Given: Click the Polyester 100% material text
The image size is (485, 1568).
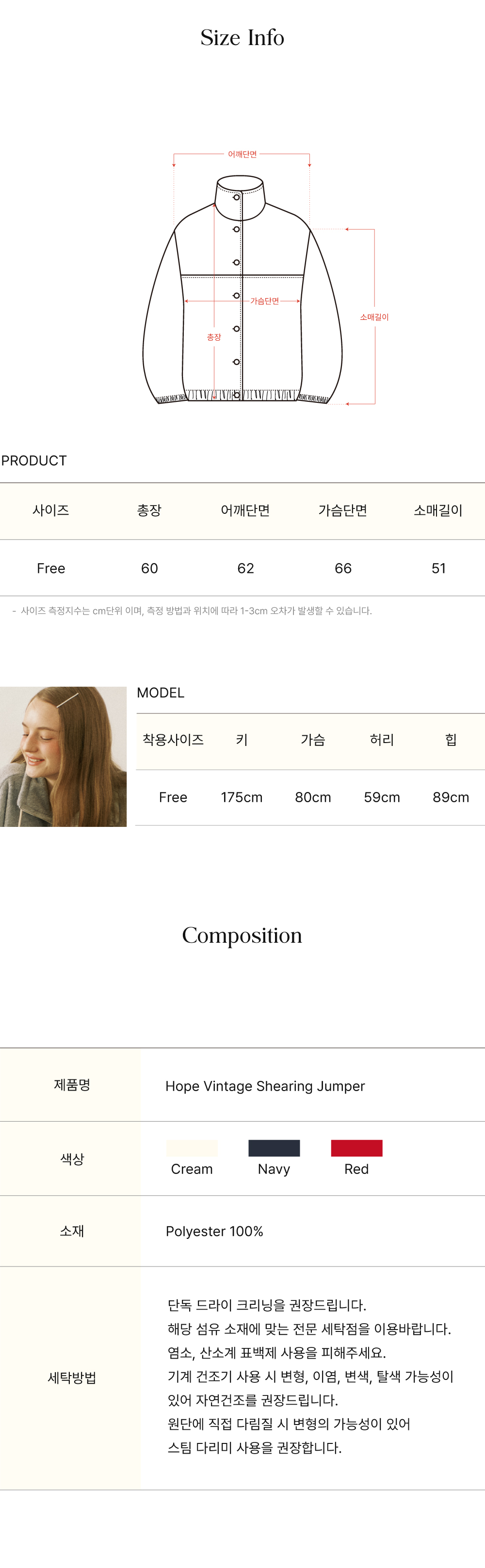Looking at the screenshot, I should pyautogui.click(x=214, y=1231).
